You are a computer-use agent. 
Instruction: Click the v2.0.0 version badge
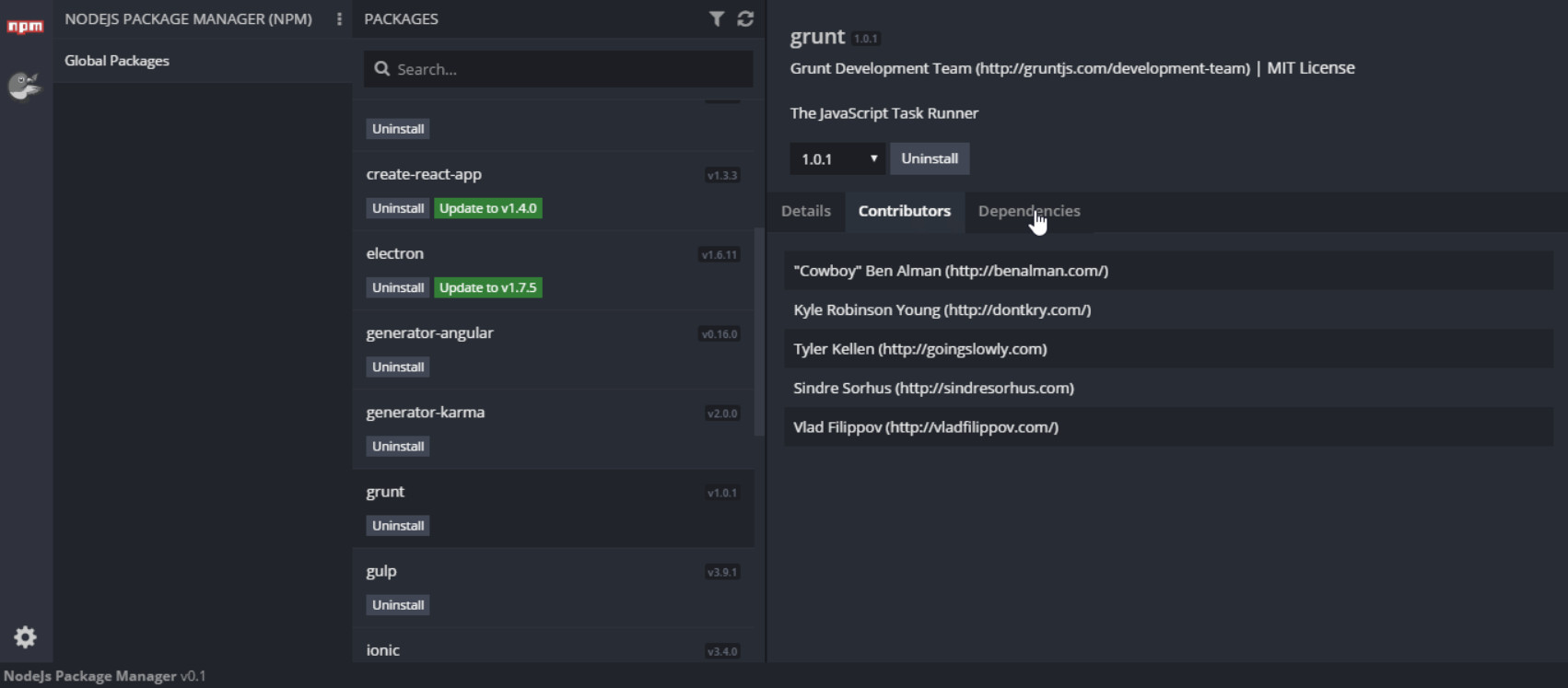point(722,414)
